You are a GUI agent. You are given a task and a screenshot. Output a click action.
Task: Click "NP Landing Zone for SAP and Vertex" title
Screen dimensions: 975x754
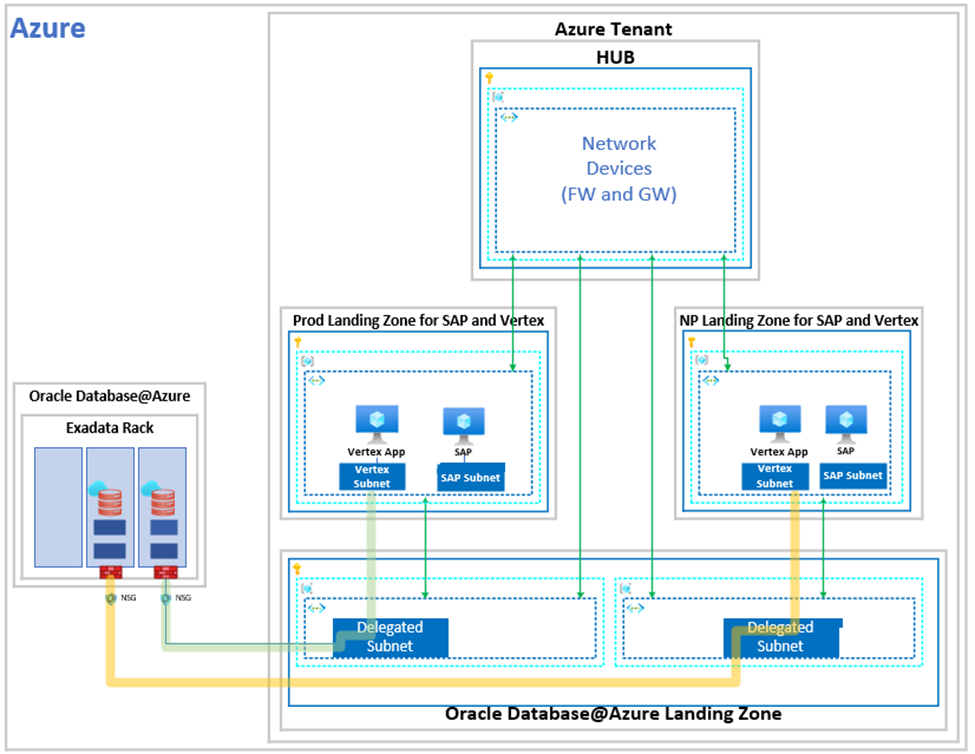(x=799, y=320)
